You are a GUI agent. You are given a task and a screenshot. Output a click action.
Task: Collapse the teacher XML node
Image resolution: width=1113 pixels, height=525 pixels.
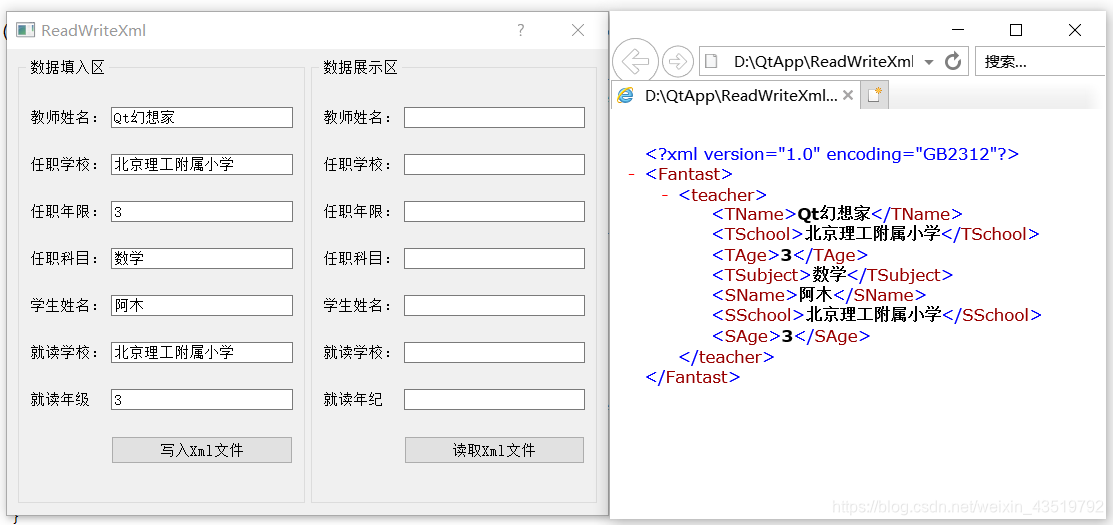664,195
